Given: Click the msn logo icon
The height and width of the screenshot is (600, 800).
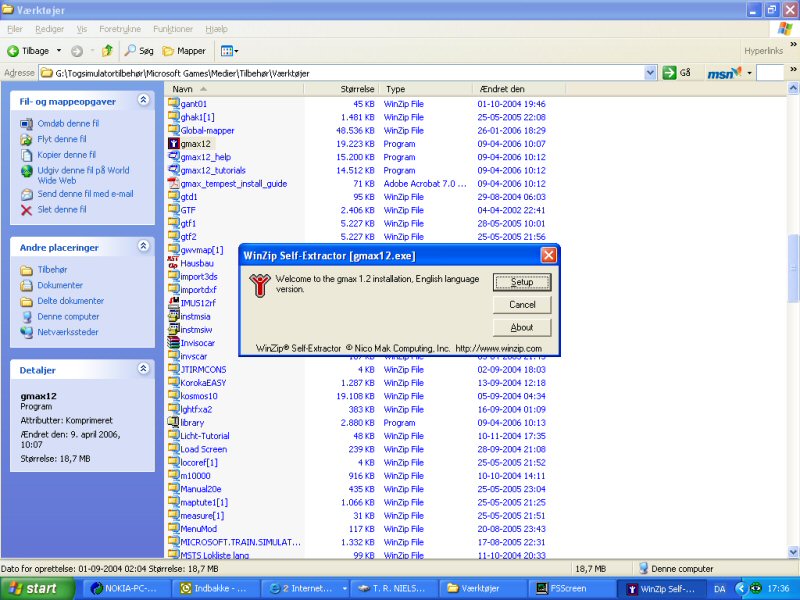Looking at the screenshot, I should coord(724,73).
